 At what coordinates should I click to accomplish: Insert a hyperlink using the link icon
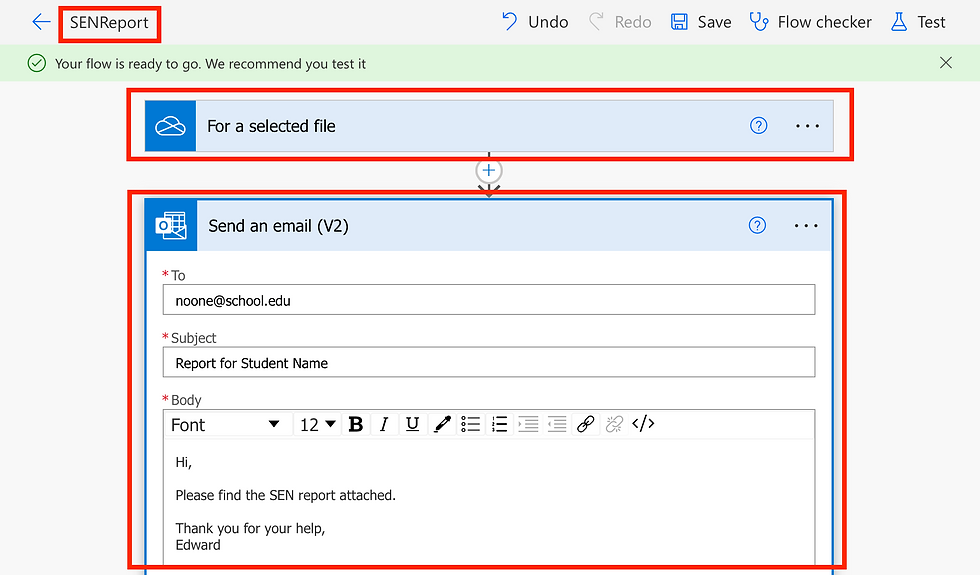[586, 424]
